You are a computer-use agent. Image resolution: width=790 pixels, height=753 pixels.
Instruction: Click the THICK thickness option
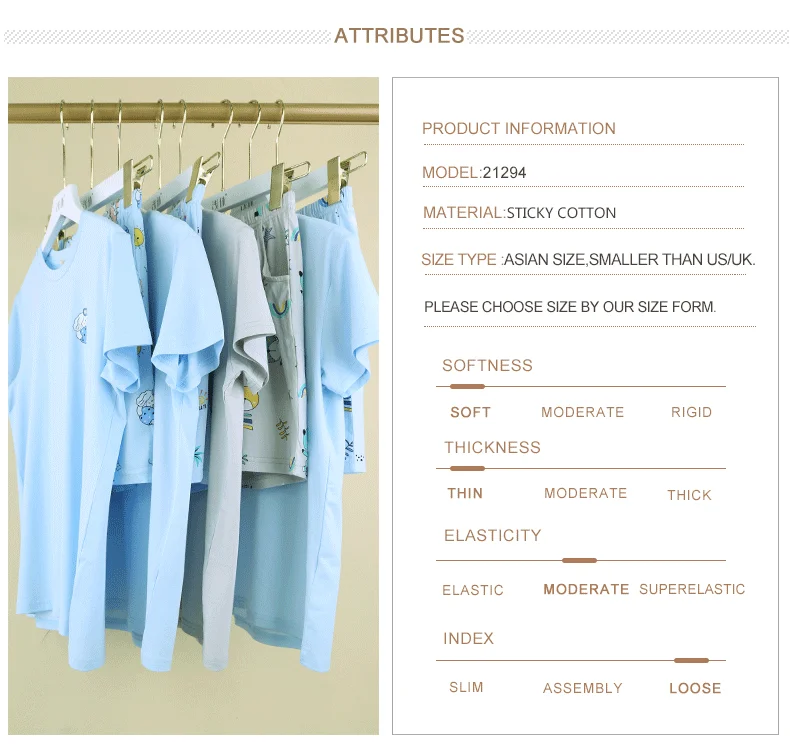[689, 495]
